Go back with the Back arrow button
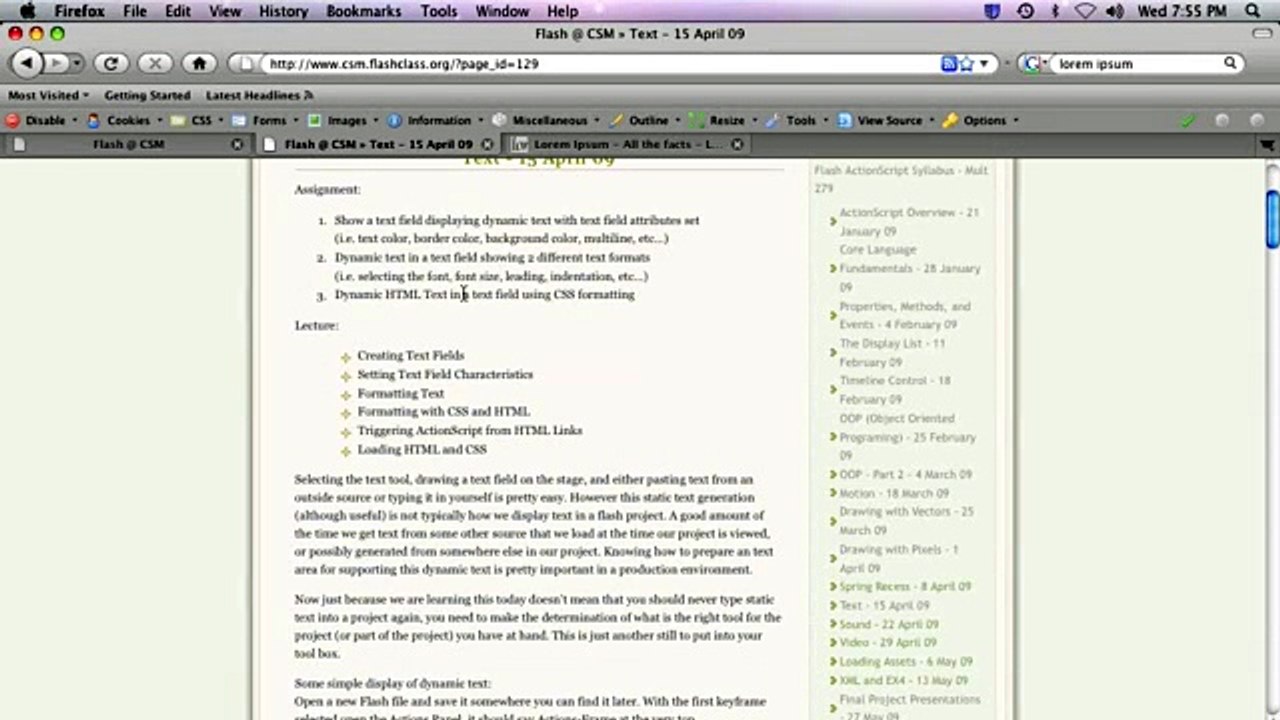Image resolution: width=1280 pixels, height=720 pixels. tap(27, 63)
